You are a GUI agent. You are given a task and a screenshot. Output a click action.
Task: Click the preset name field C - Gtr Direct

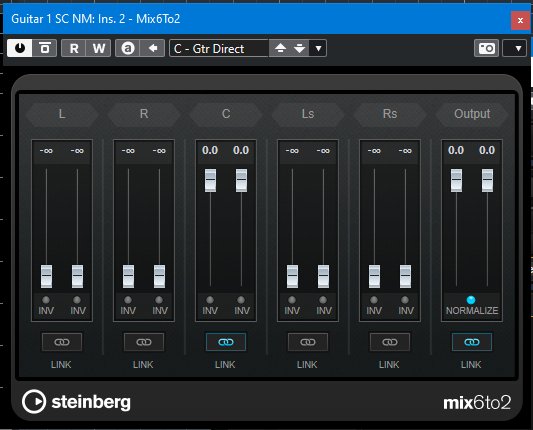pos(219,48)
